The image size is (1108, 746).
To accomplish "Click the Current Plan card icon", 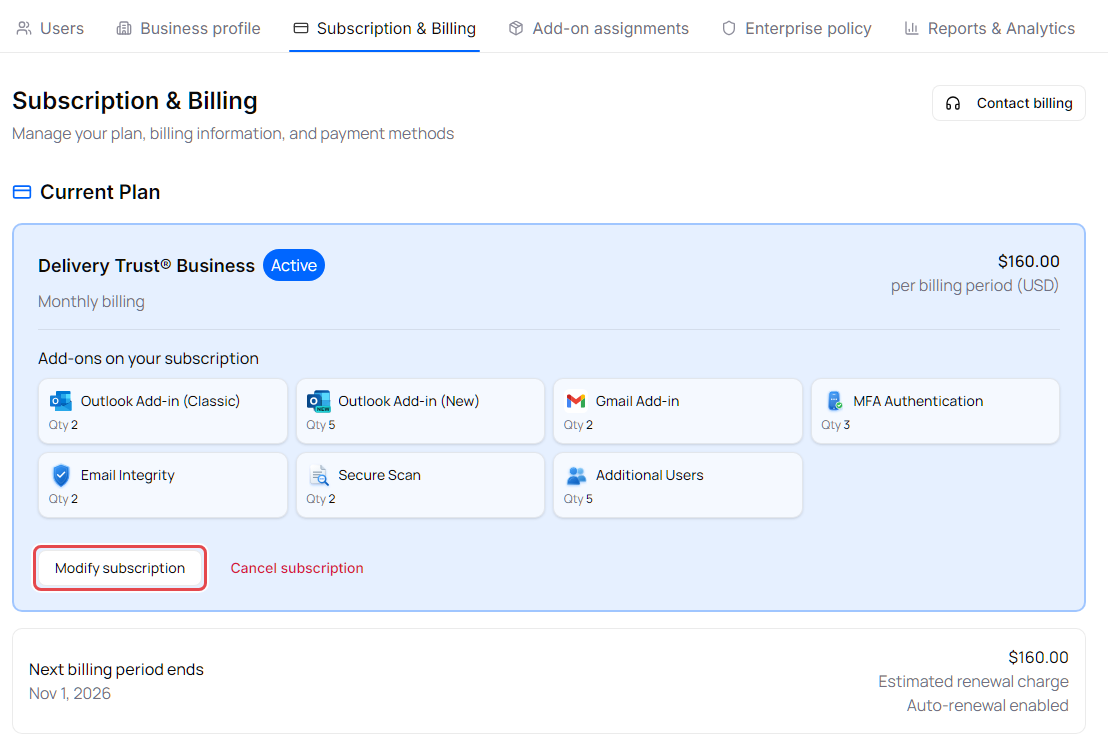I will [22, 192].
